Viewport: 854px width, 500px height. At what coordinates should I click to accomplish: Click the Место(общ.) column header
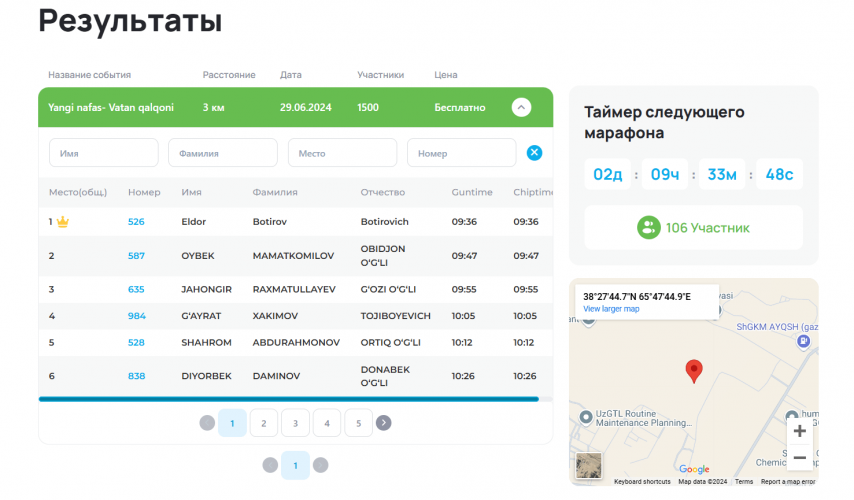pos(78,192)
